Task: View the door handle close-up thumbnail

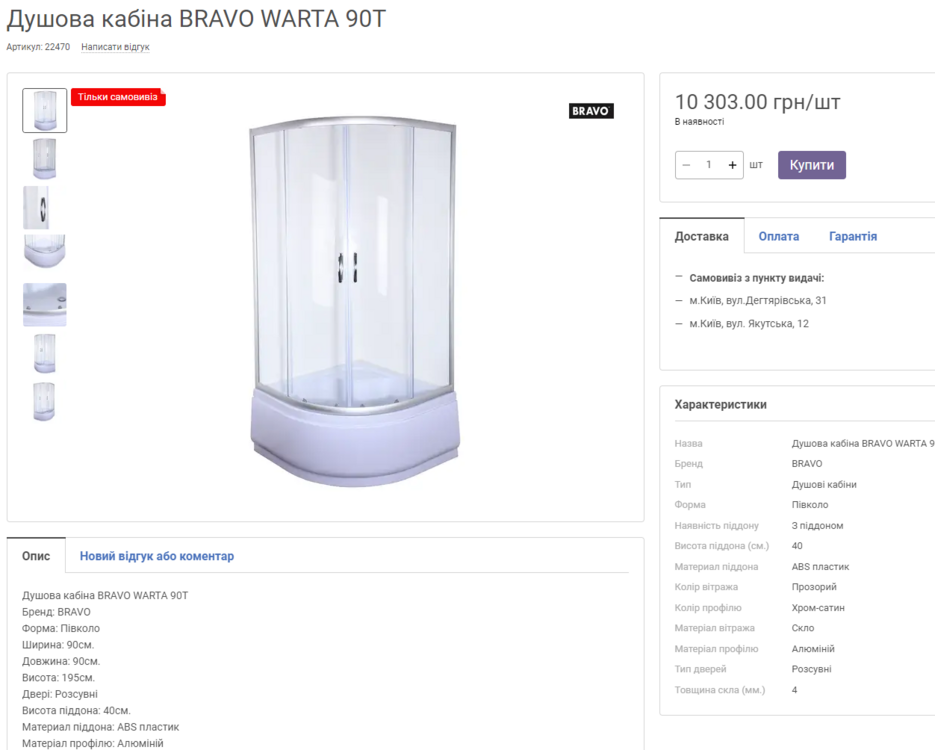Action: pyautogui.click(x=36, y=207)
